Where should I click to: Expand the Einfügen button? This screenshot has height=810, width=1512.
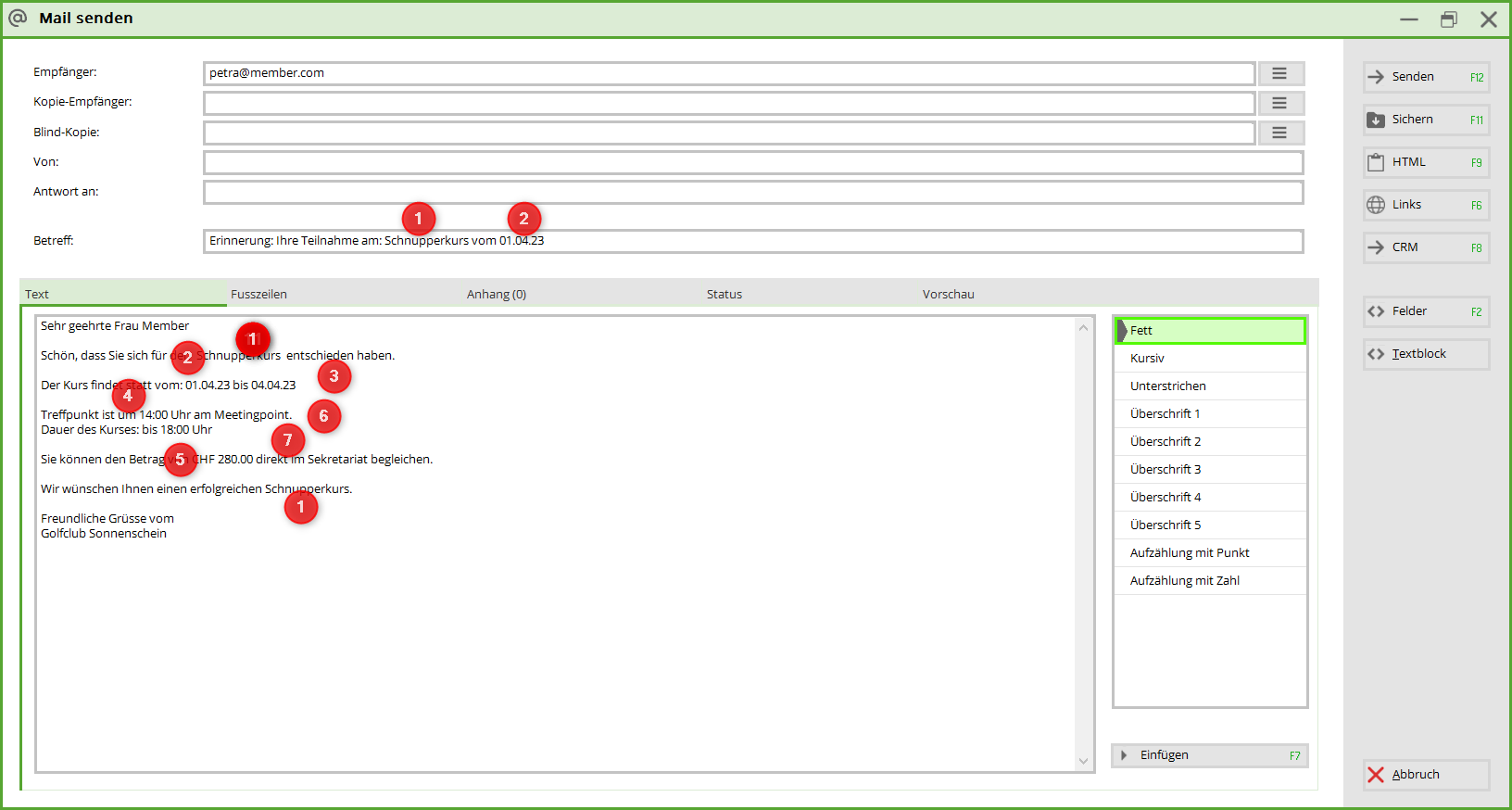coord(1209,755)
